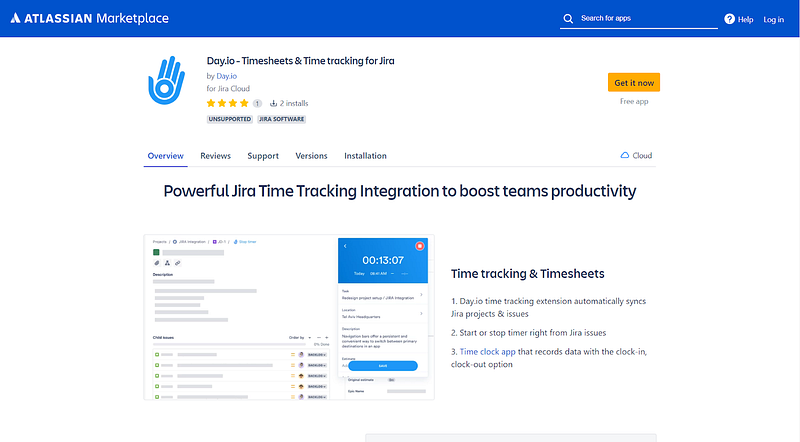Image resolution: width=800 pixels, height=442 pixels.
Task: Click the Cloud hosting indicator
Action: (x=636, y=156)
